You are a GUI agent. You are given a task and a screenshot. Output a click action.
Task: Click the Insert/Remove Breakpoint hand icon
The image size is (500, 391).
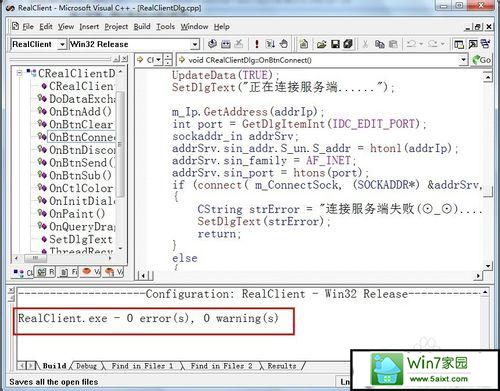tap(284, 44)
